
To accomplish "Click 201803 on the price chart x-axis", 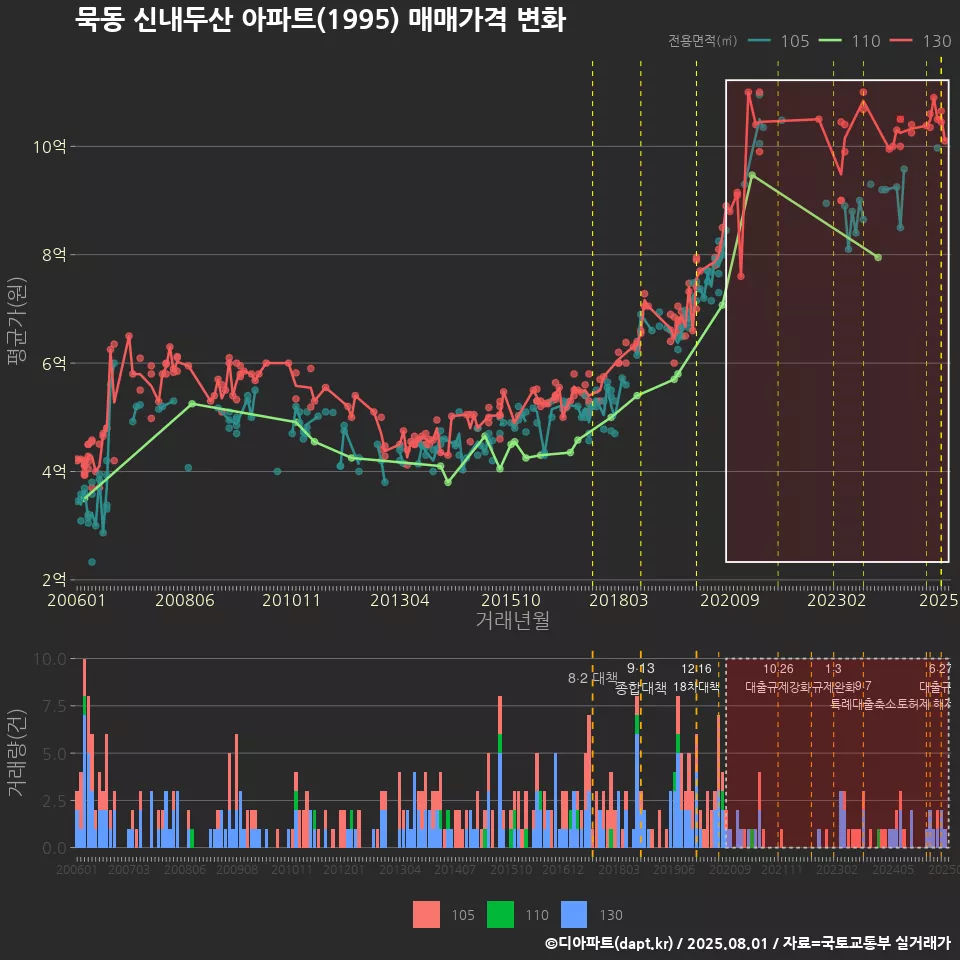I will [x=618, y=600].
